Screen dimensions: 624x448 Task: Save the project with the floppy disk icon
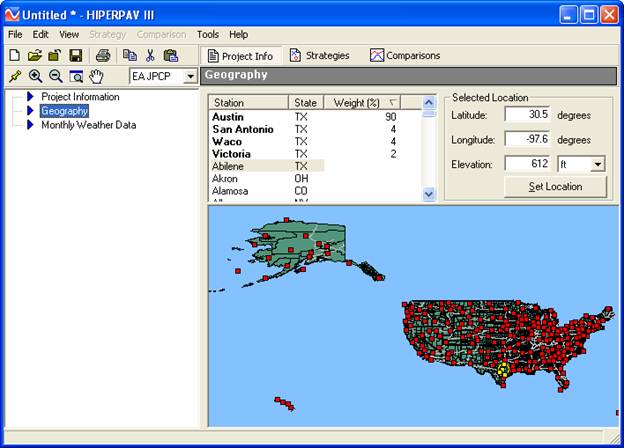76,55
